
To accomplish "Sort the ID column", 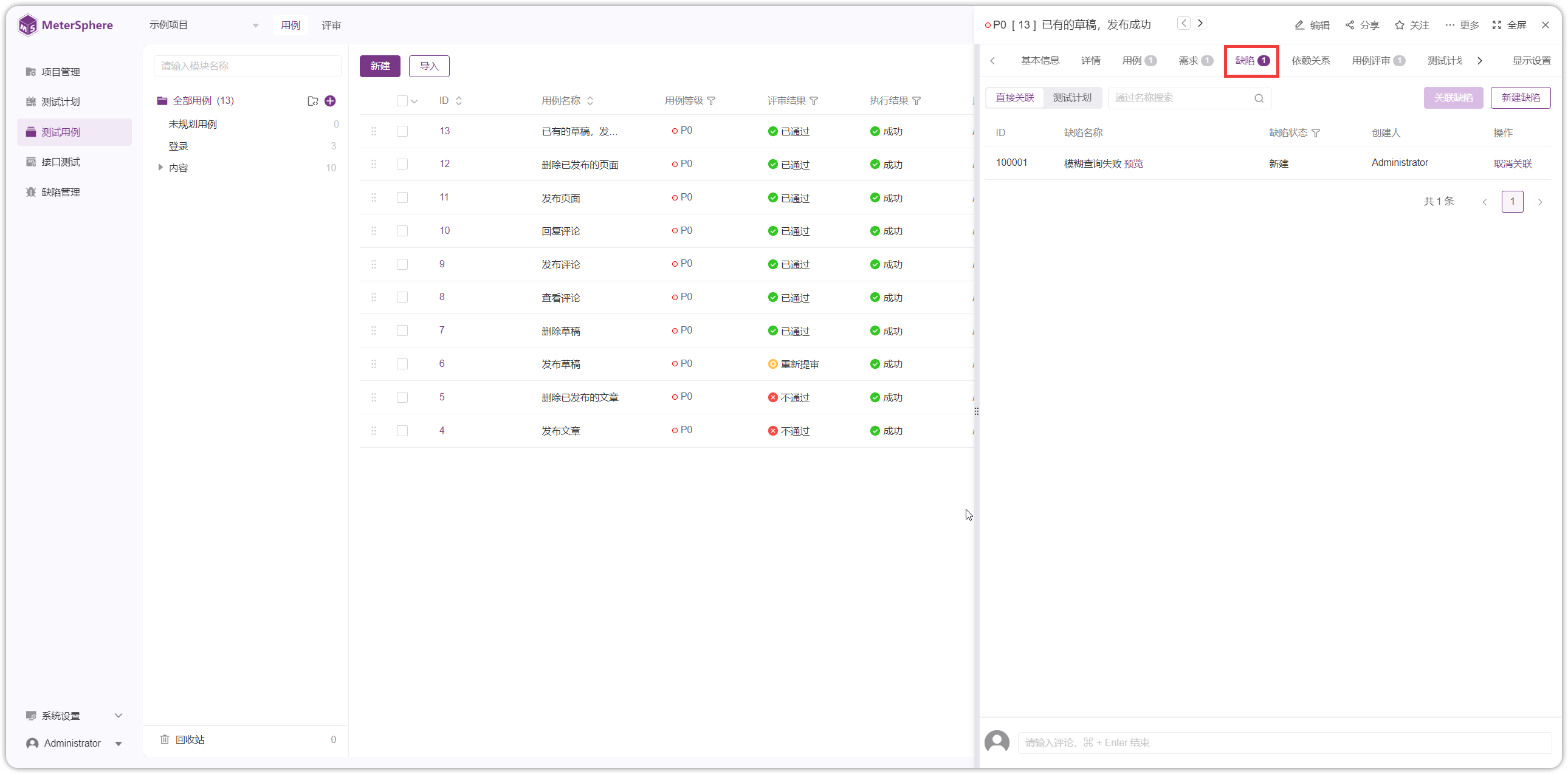I will [459, 101].
